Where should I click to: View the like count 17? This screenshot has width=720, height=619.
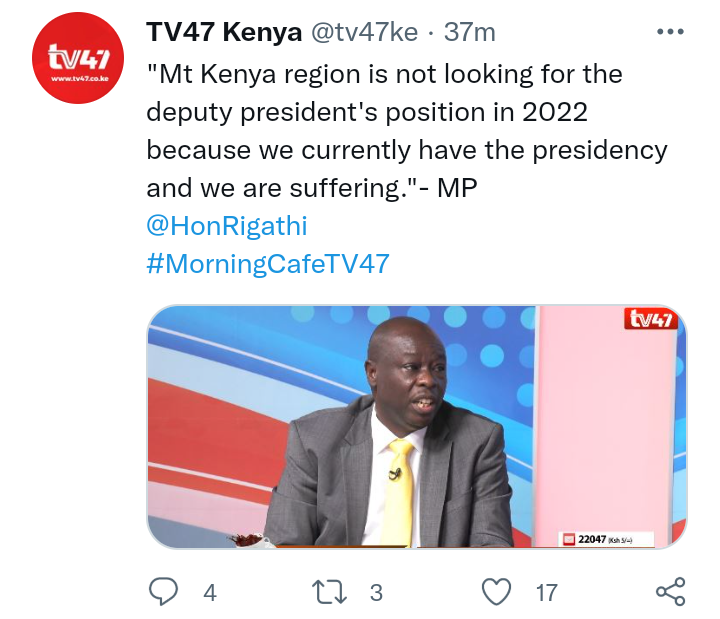[546, 592]
